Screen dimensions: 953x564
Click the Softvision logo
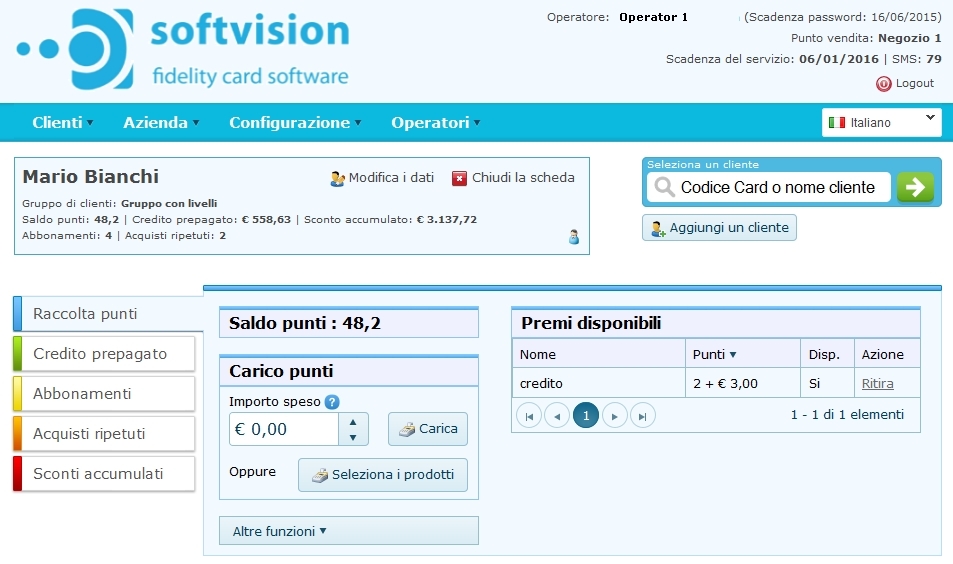[x=183, y=49]
